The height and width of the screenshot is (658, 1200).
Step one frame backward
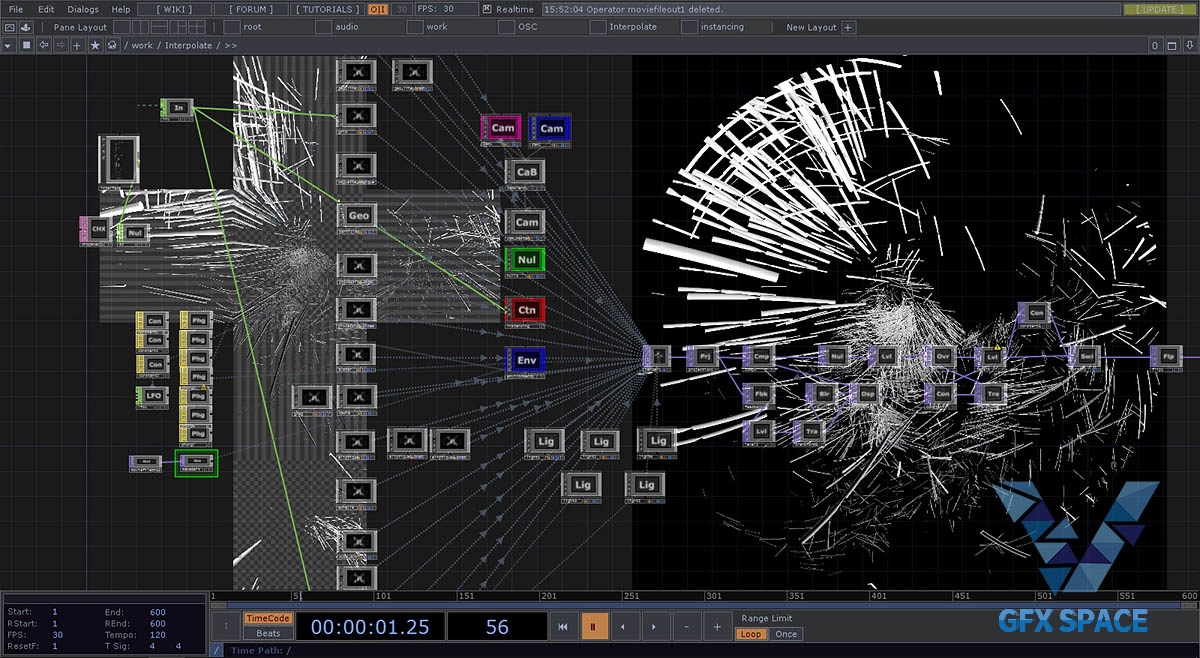[624, 627]
